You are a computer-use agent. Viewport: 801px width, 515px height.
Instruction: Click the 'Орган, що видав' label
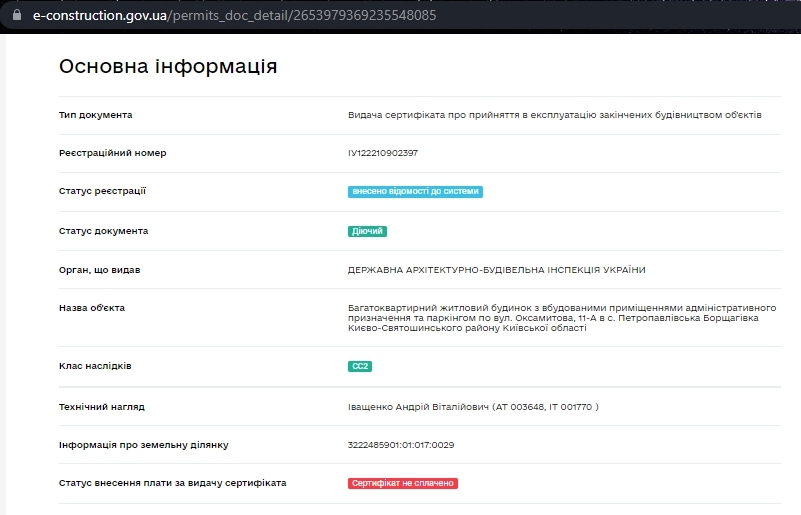tap(100, 270)
